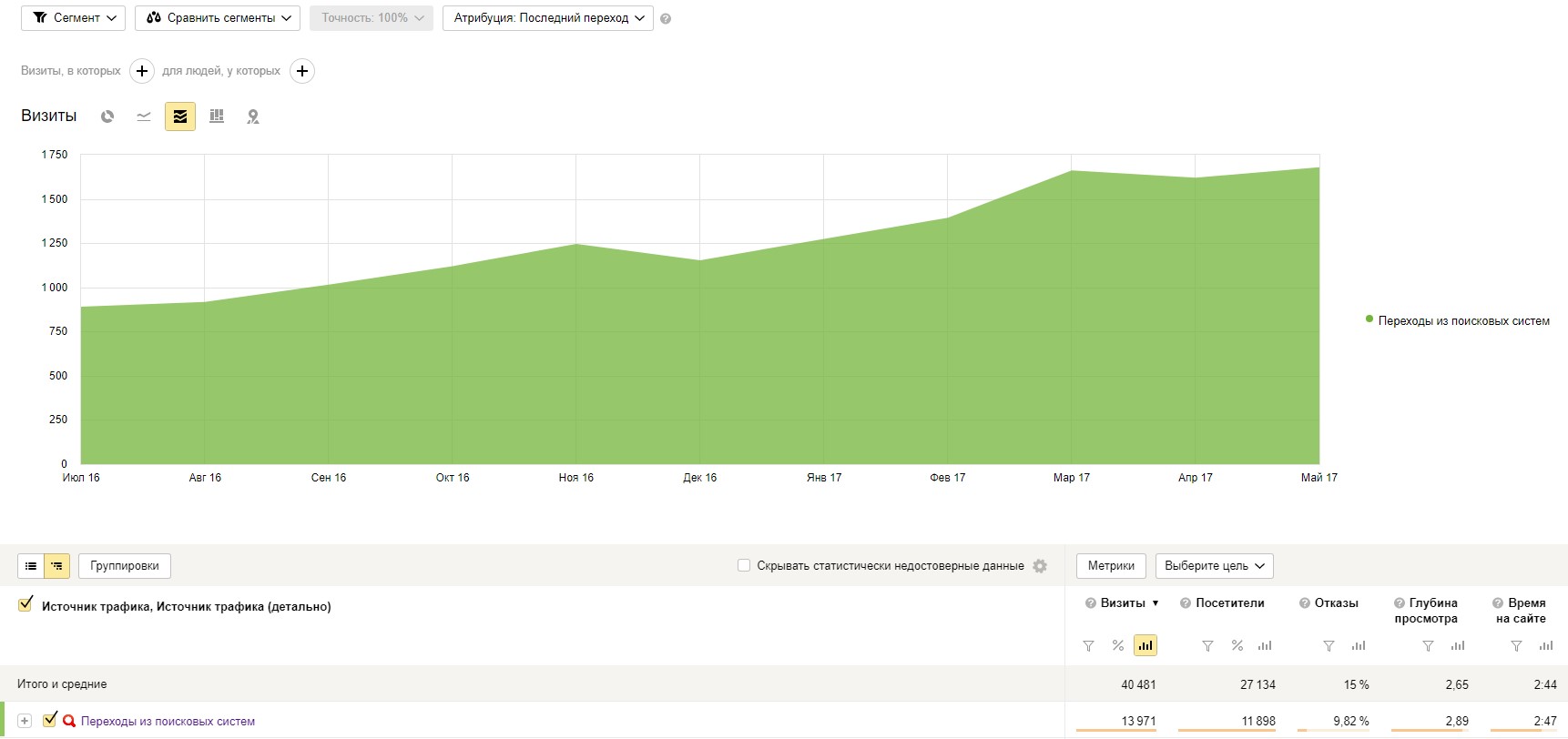Viewport: 1568px width, 739px height.
Task: Expand the 'Выберите цель' dropdown
Action: tap(1214, 566)
